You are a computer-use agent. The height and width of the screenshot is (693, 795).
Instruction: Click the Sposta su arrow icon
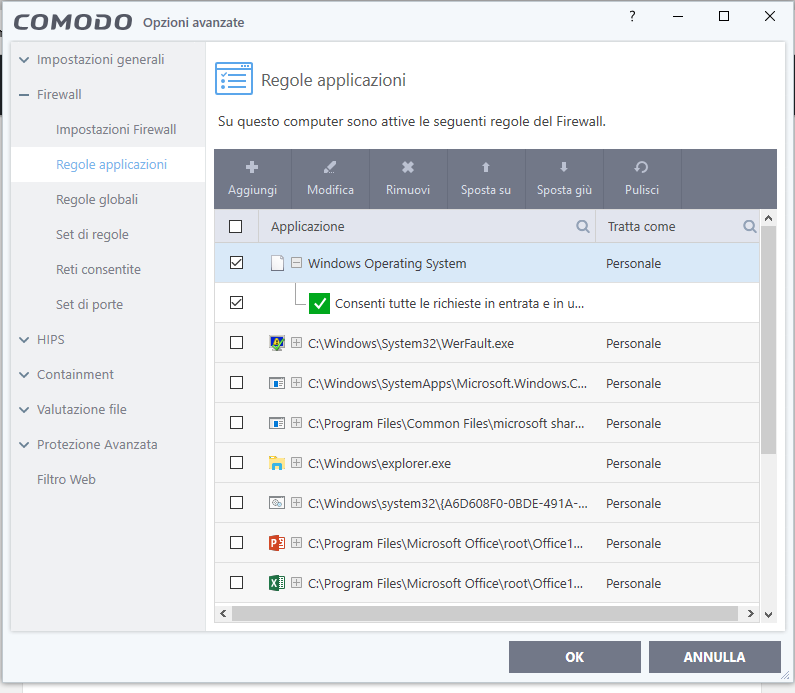click(x=486, y=168)
